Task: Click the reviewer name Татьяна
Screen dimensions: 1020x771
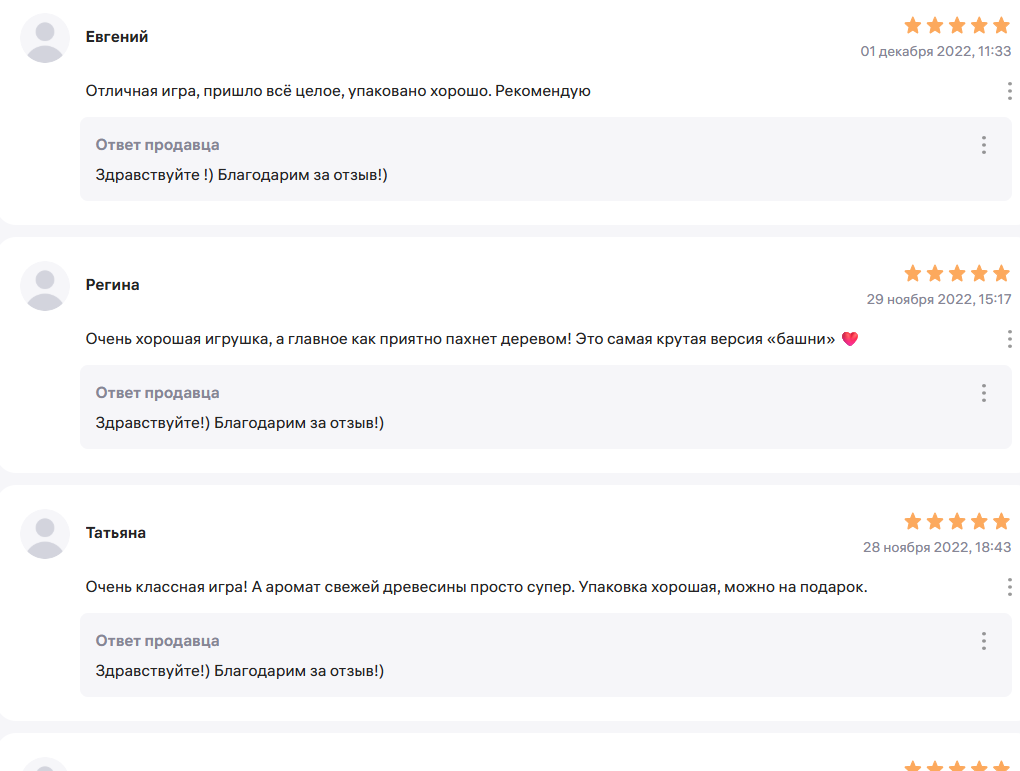Action: point(116,533)
